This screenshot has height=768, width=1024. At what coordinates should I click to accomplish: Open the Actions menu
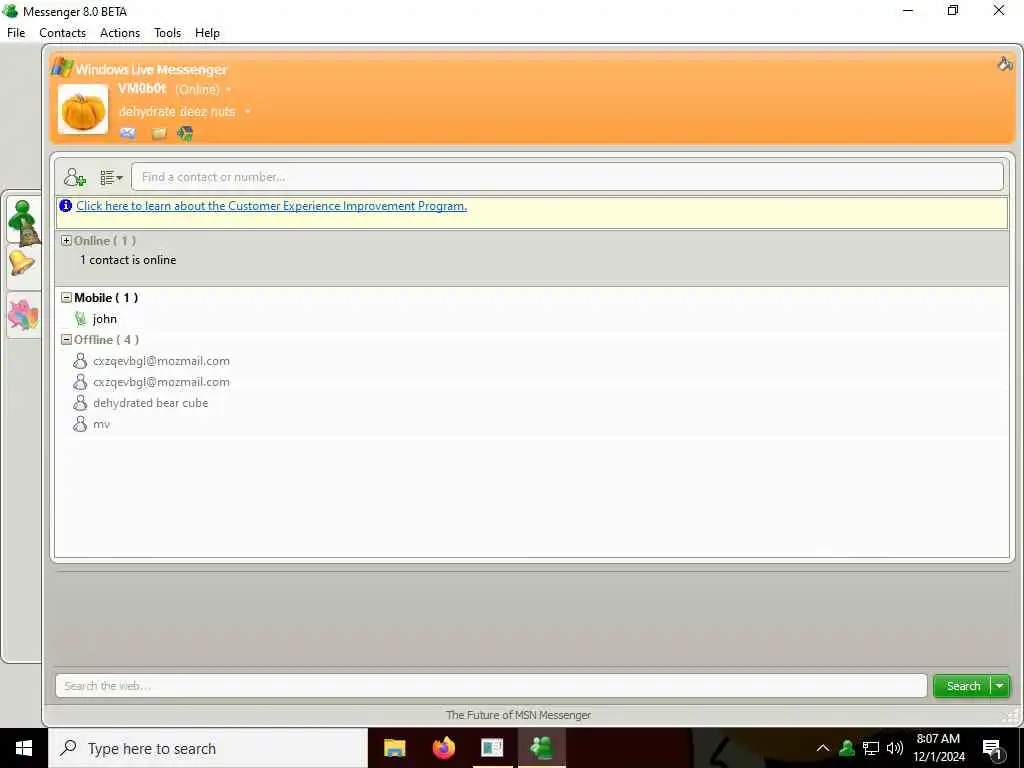pyautogui.click(x=120, y=33)
